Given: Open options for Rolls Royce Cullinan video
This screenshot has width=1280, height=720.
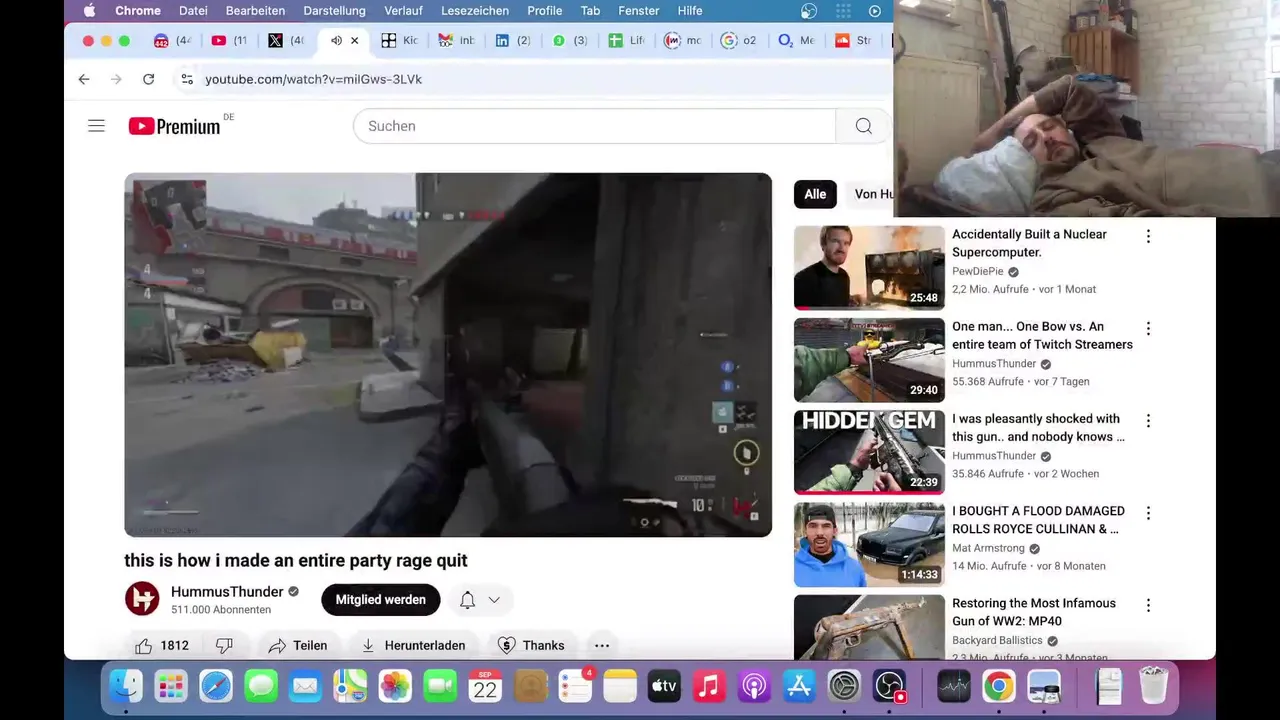Looking at the screenshot, I should [1148, 513].
